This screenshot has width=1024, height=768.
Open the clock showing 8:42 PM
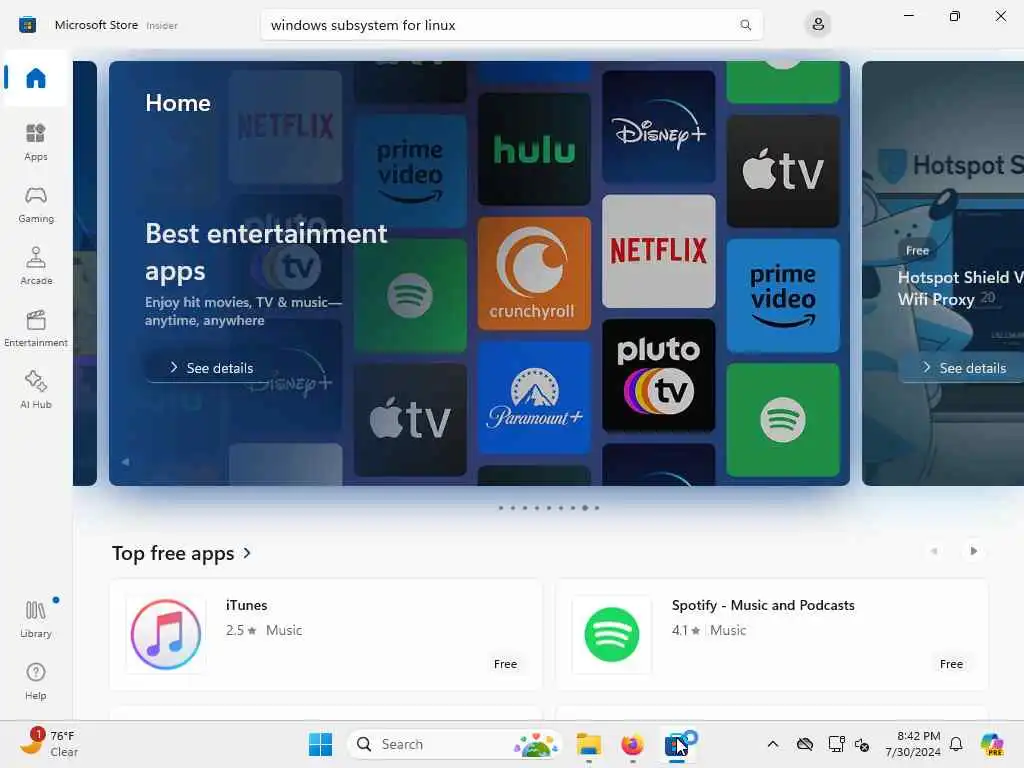coord(913,744)
